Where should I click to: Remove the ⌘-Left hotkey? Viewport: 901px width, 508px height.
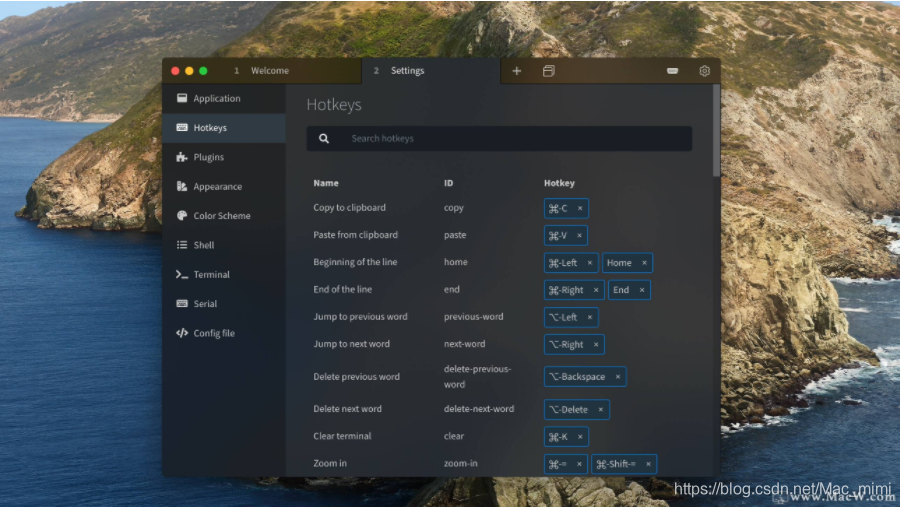[590, 263]
